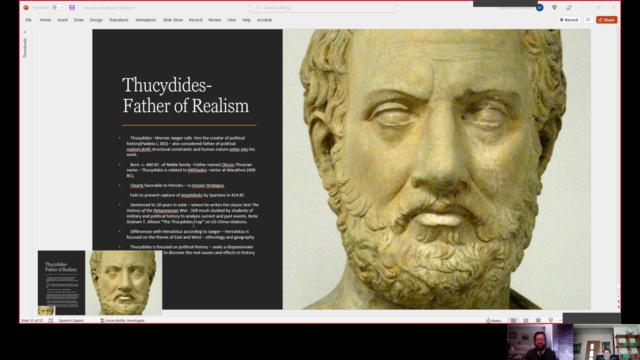Click the premium diamond icon

point(554,7)
